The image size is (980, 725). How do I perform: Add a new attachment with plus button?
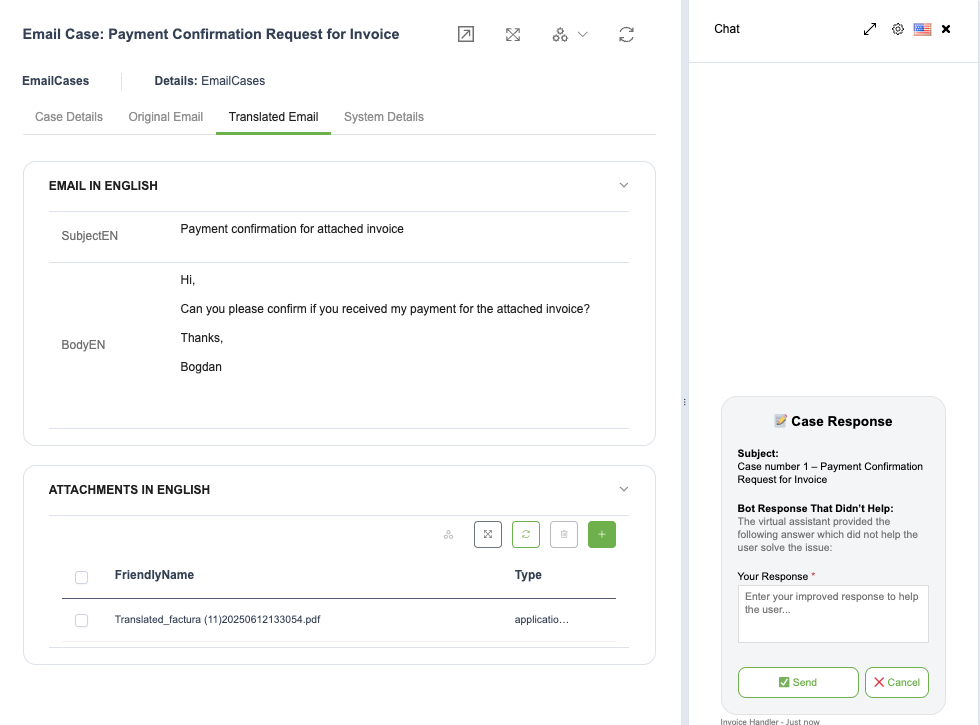tap(602, 534)
